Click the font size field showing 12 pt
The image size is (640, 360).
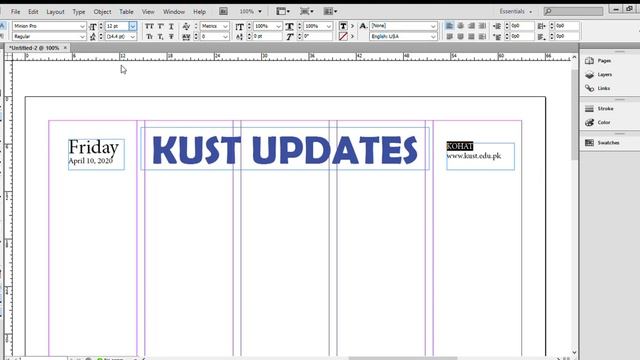pos(117,26)
